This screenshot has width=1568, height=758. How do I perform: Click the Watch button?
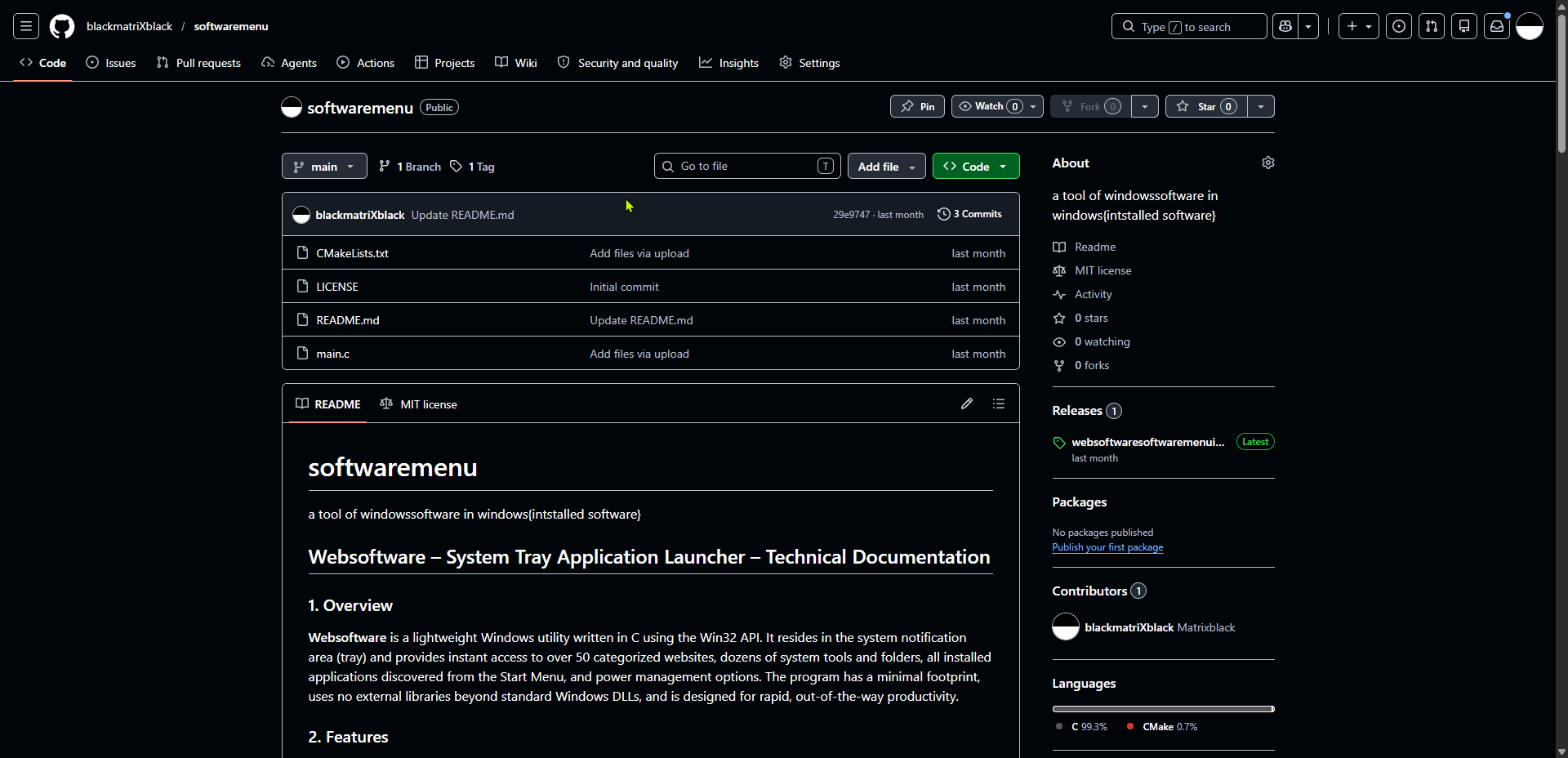997,106
